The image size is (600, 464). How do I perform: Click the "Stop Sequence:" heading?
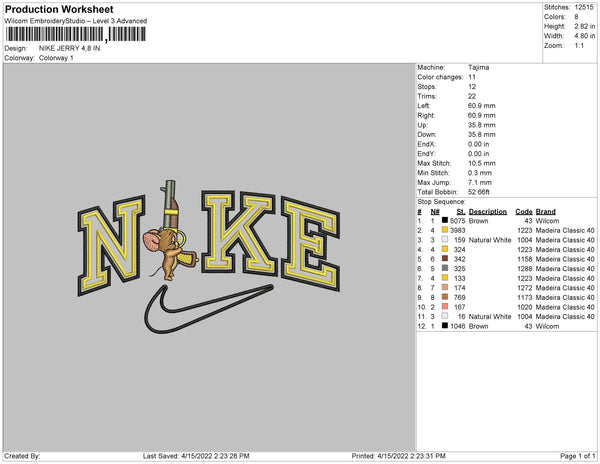pos(441,202)
